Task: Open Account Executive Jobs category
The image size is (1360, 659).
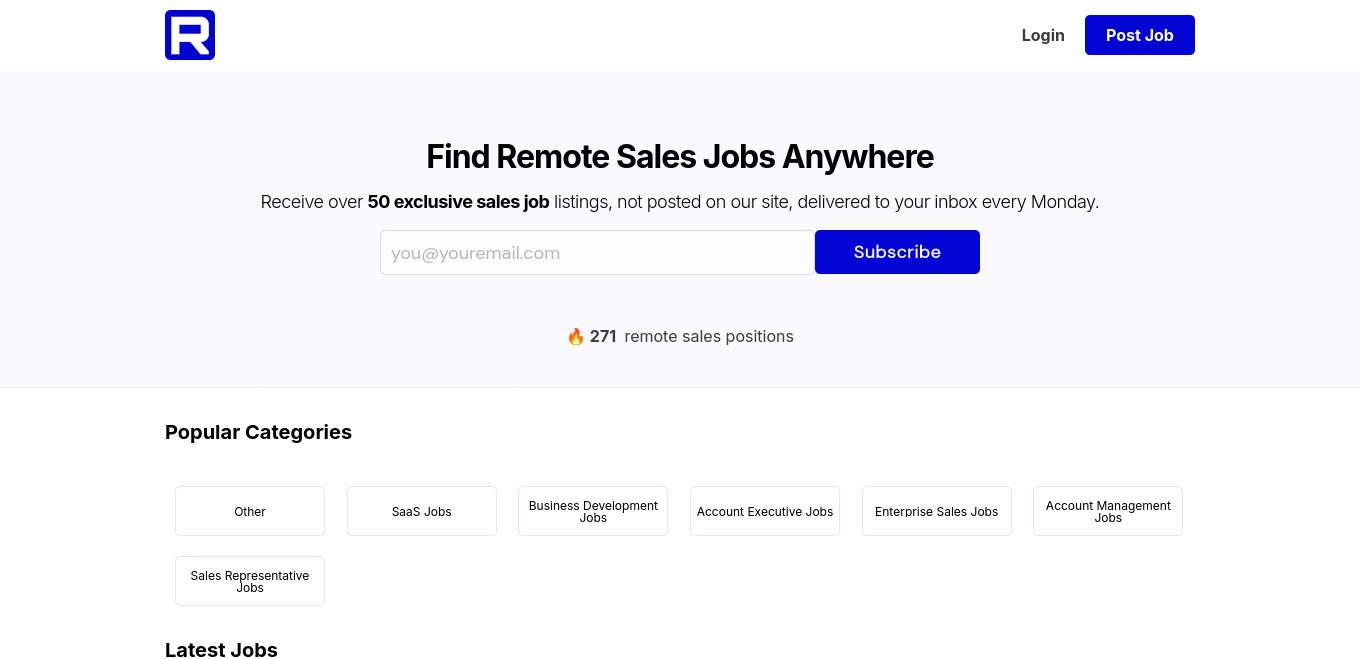Action: coord(765,511)
